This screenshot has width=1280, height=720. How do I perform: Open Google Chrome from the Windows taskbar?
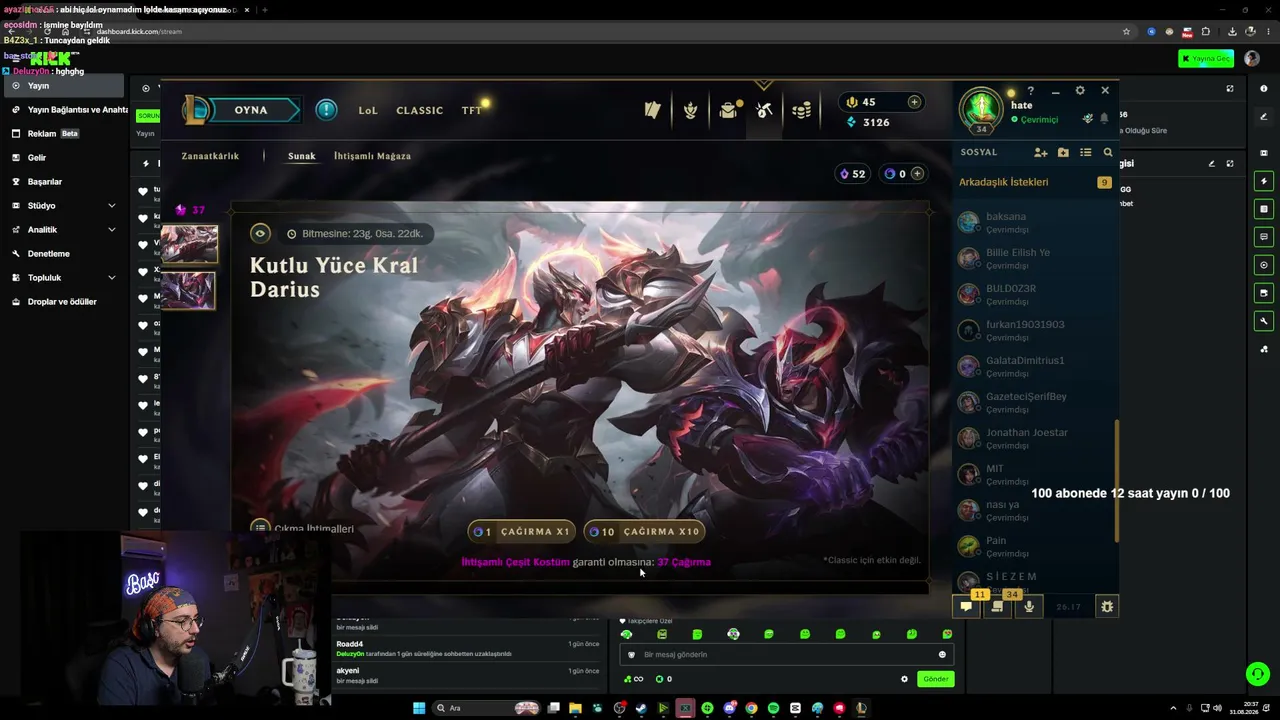point(751,708)
